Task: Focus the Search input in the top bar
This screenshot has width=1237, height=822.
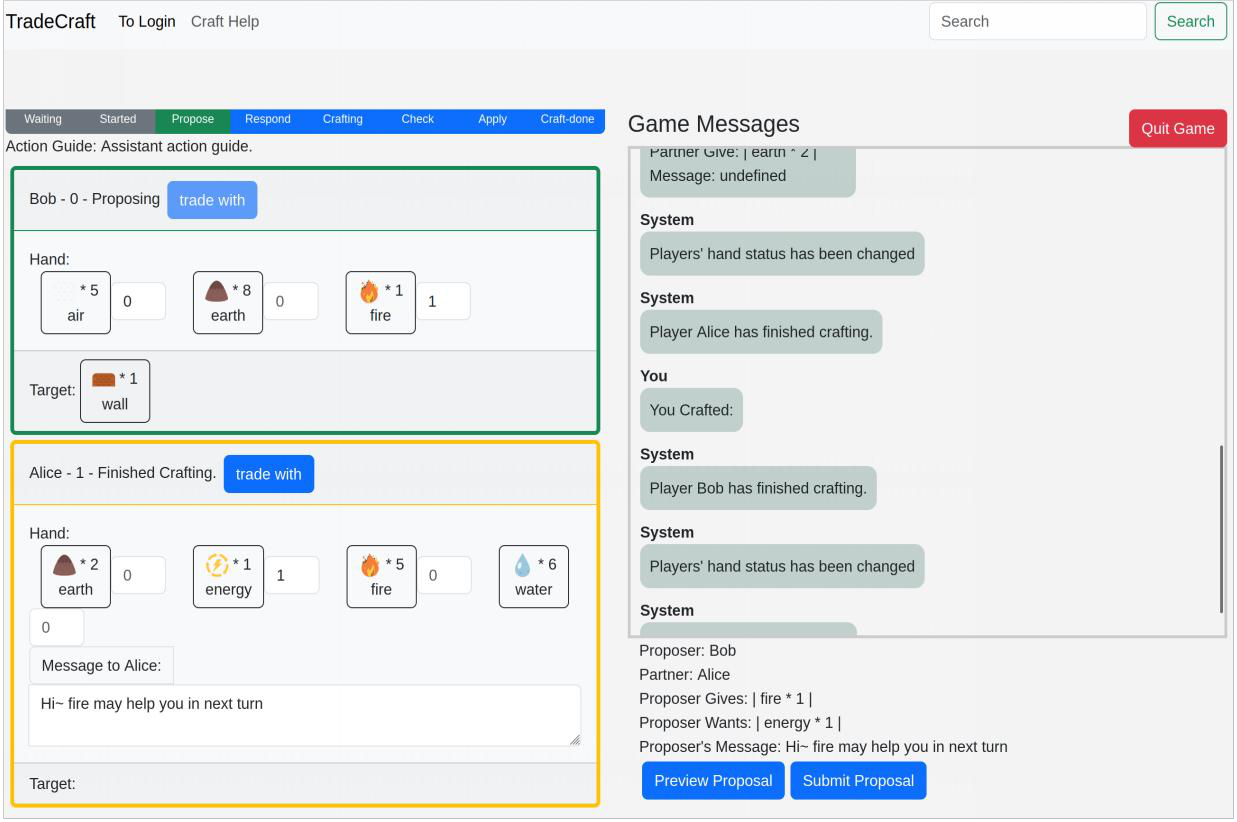Action: tap(1037, 20)
